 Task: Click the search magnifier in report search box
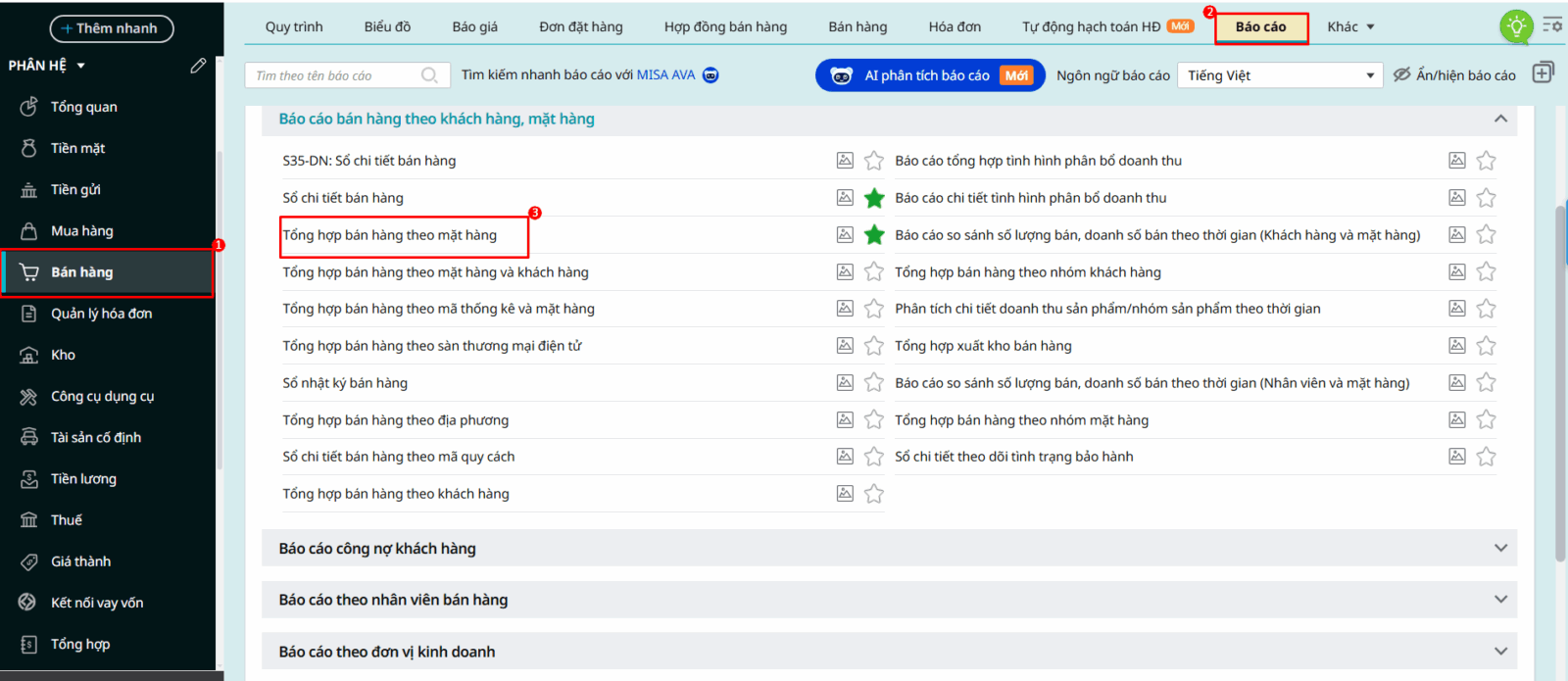[429, 75]
